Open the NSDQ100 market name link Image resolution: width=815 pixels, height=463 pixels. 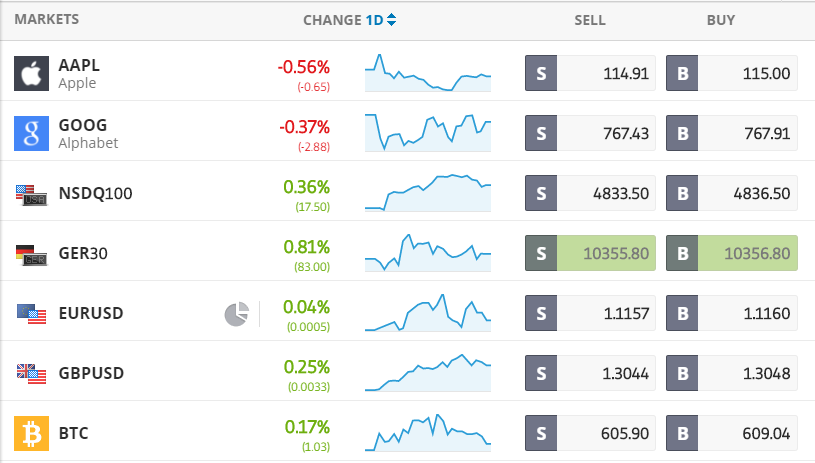coord(96,194)
